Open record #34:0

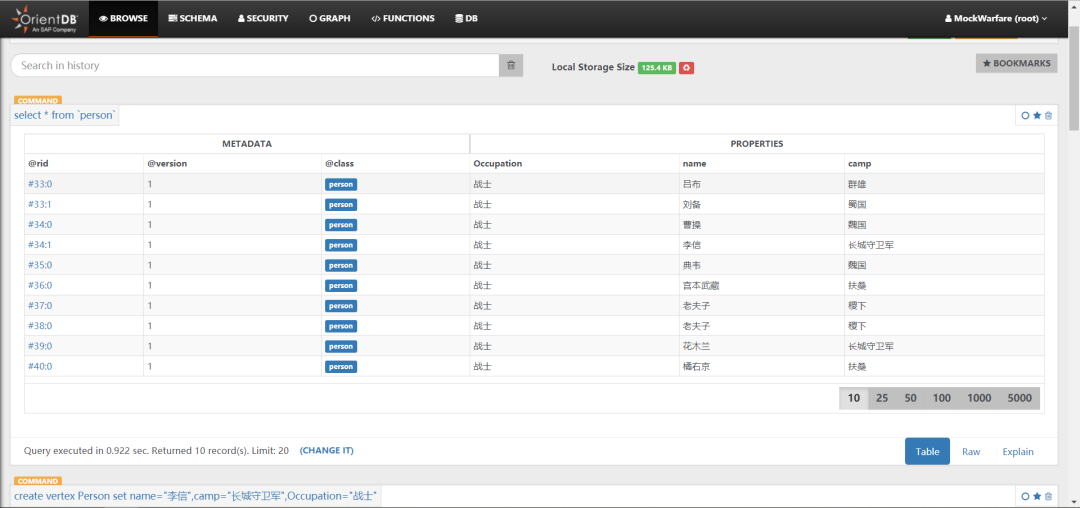(40, 224)
